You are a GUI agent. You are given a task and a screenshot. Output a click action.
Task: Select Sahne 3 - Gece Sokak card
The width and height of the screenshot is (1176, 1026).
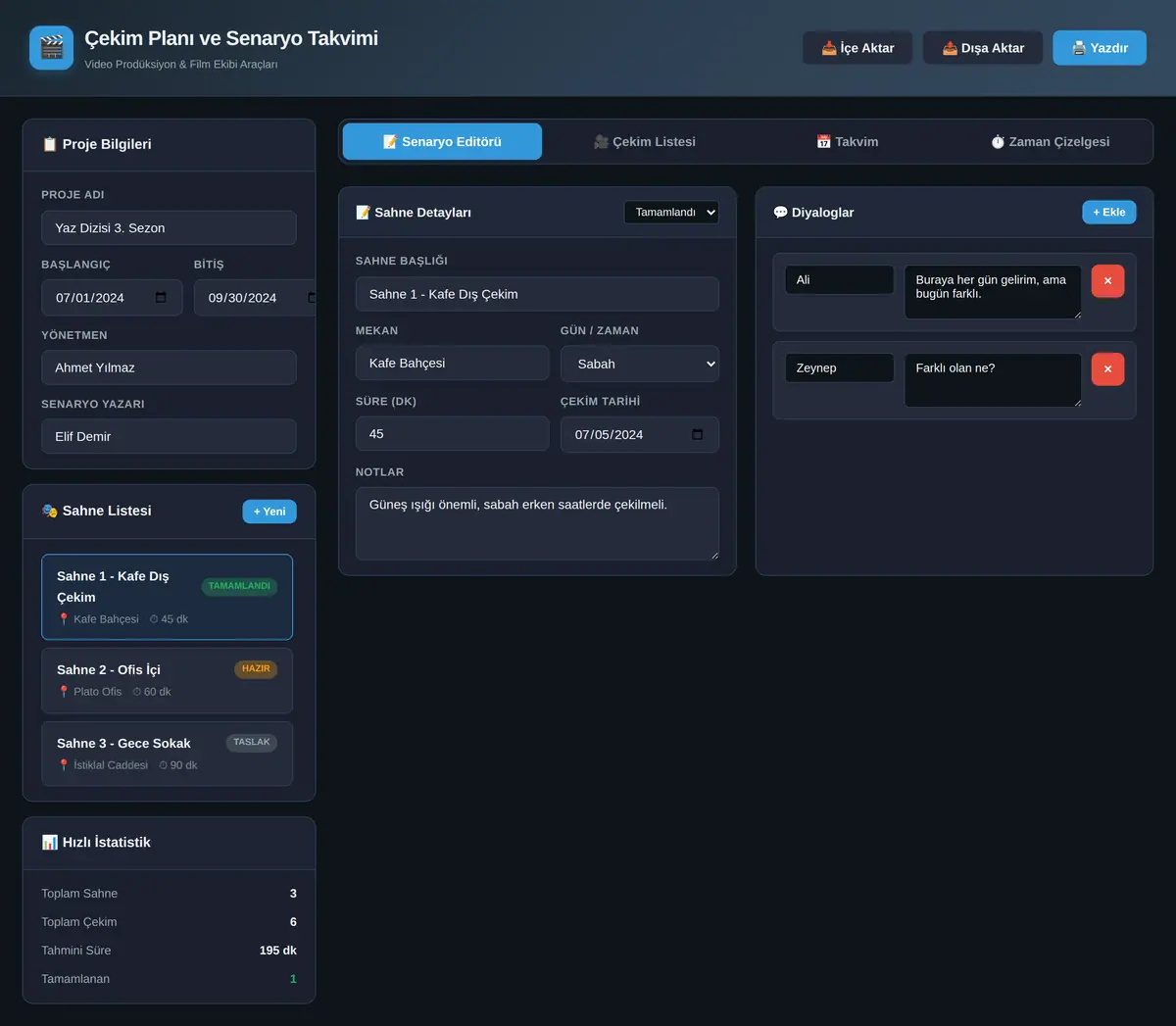168,754
